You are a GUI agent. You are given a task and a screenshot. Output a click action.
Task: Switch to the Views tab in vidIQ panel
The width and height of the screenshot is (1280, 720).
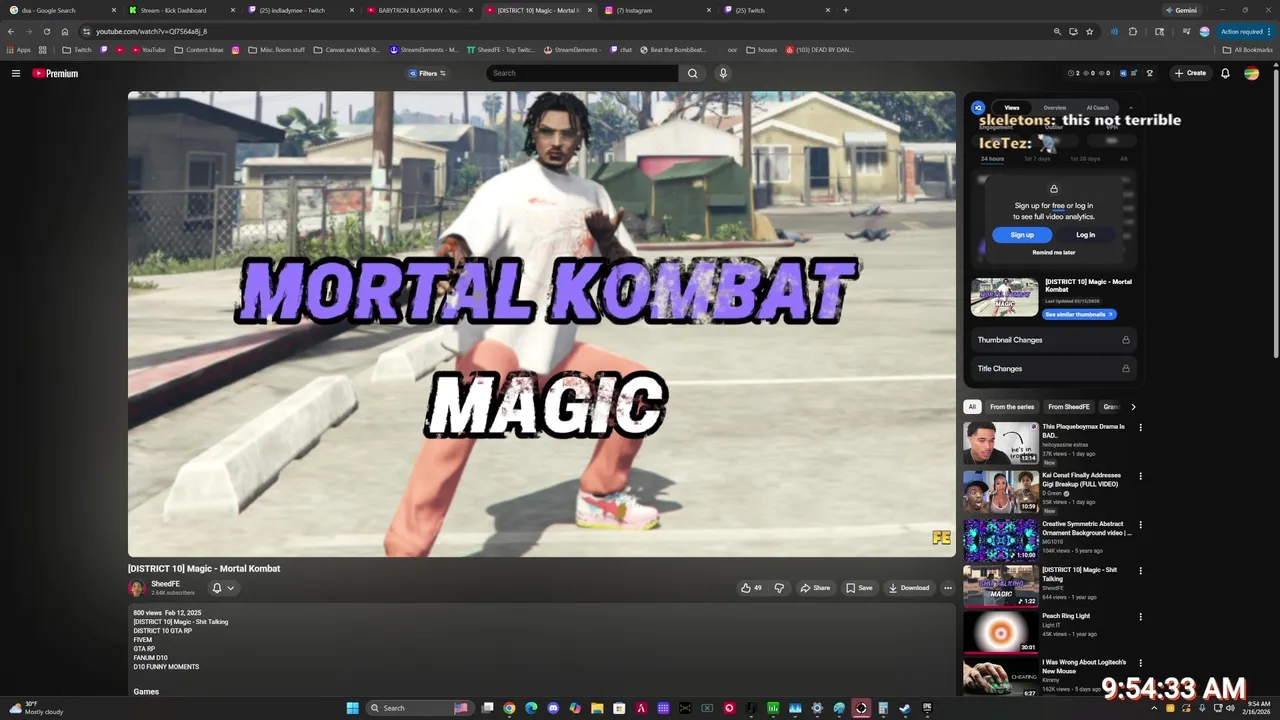point(1012,108)
